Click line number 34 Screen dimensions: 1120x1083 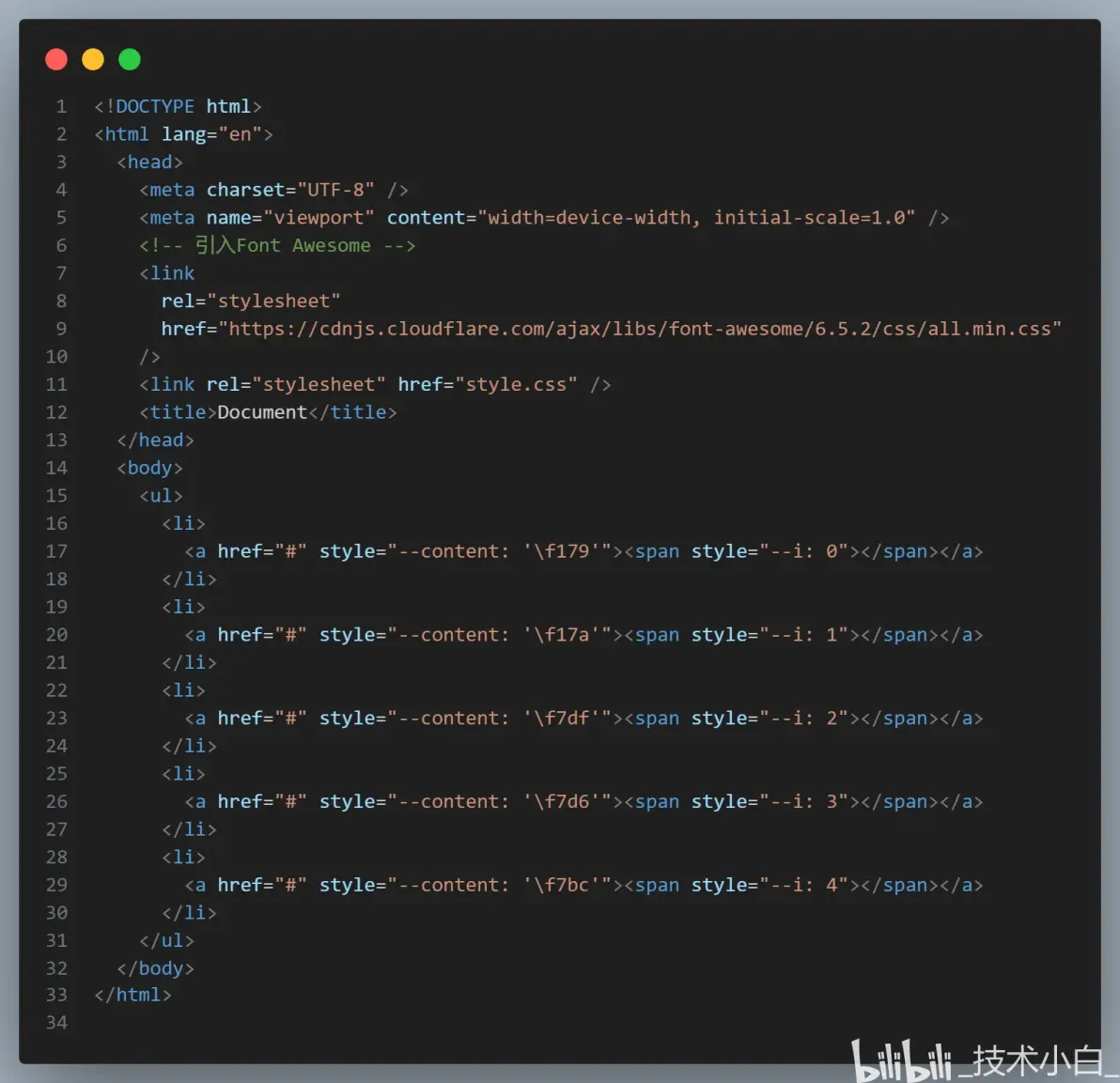pos(56,1023)
